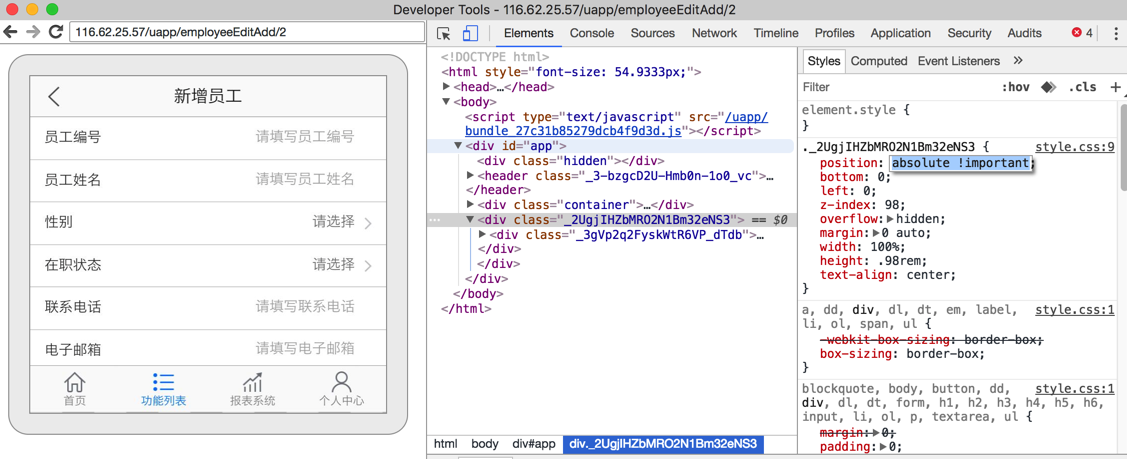Select the div class hidden node

(x=570, y=161)
